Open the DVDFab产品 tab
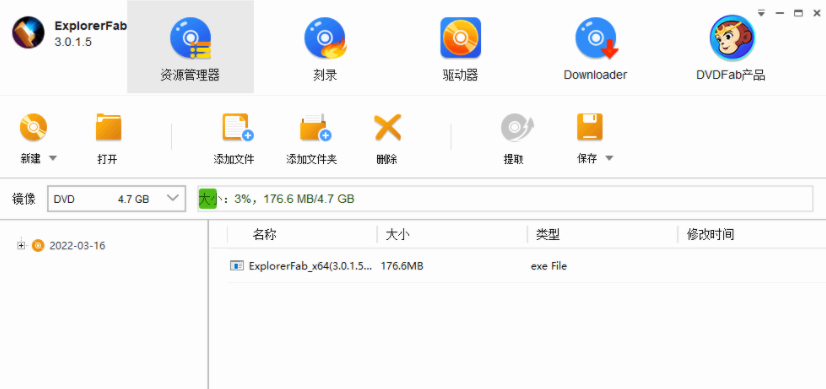 [x=731, y=47]
